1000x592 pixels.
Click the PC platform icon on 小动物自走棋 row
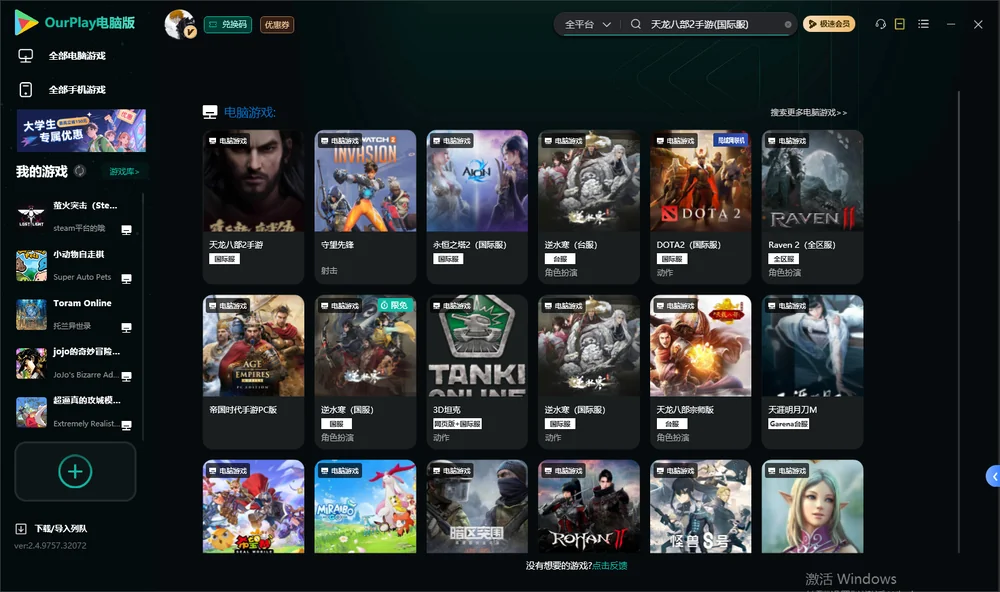point(126,279)
